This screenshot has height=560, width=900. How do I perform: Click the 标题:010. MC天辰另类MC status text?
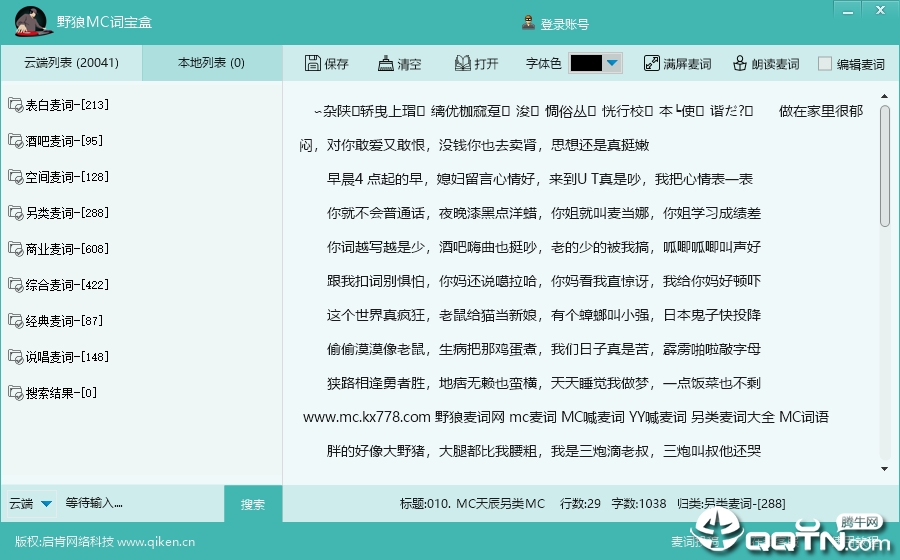[472, 504]
